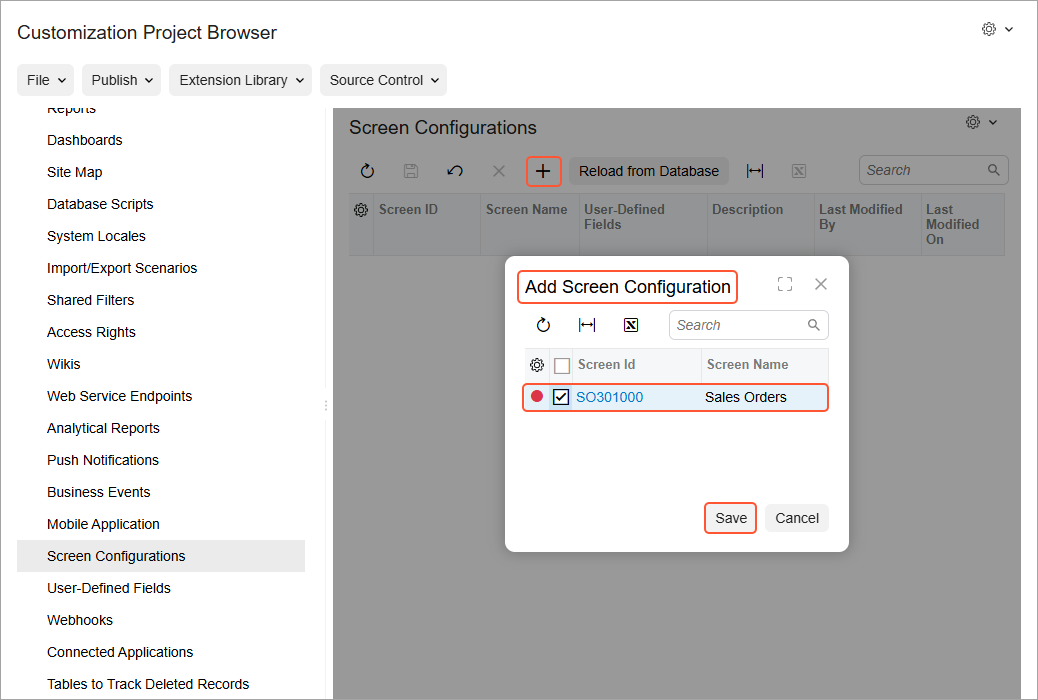Screen dimensions: 1038x700
Task: Click the refresh icon in the dialog toolbar
Action: [x=543, y=325]
